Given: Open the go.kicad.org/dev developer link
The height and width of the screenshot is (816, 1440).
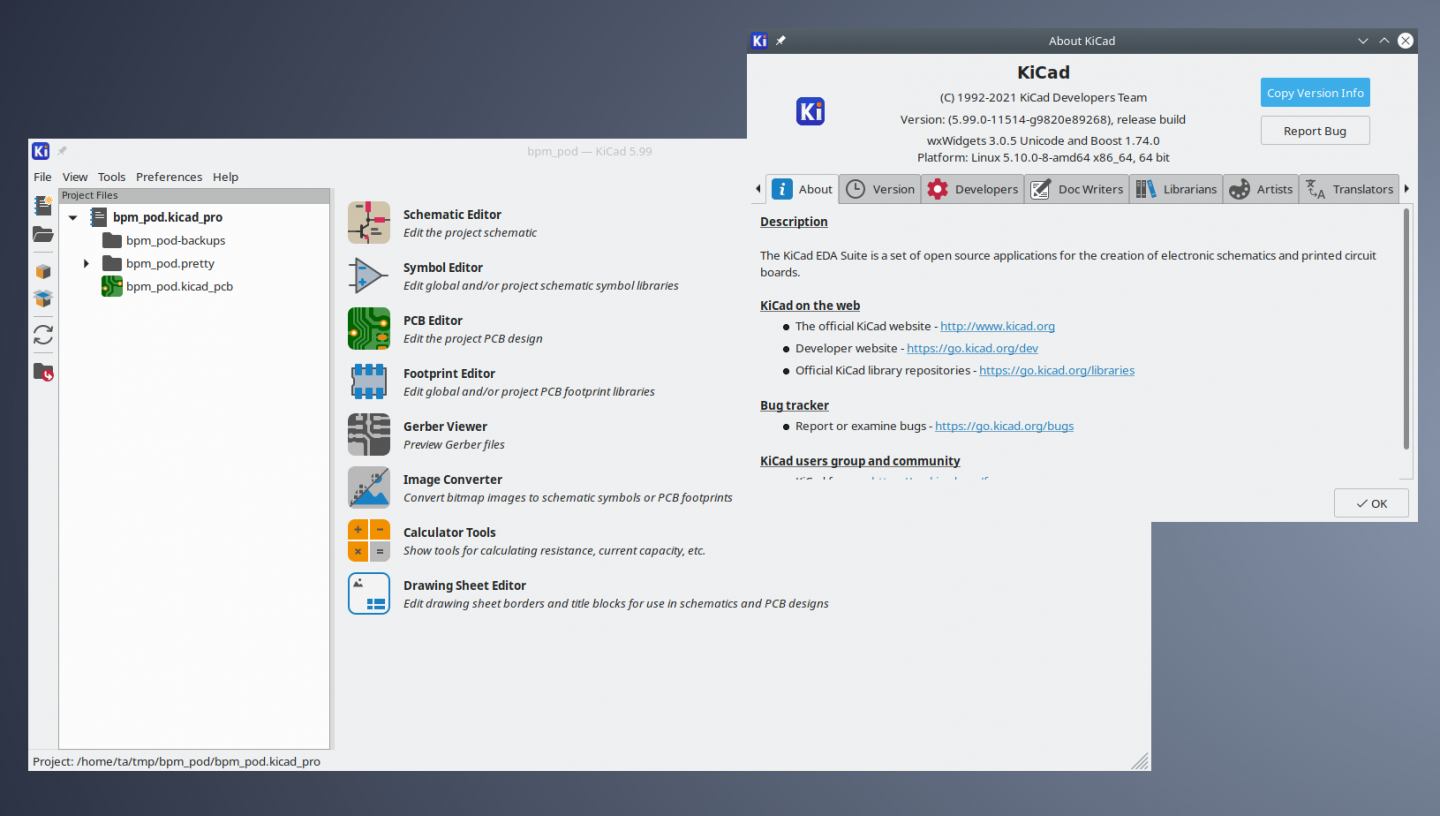Looking at the screenshot, I should point(973,348).
